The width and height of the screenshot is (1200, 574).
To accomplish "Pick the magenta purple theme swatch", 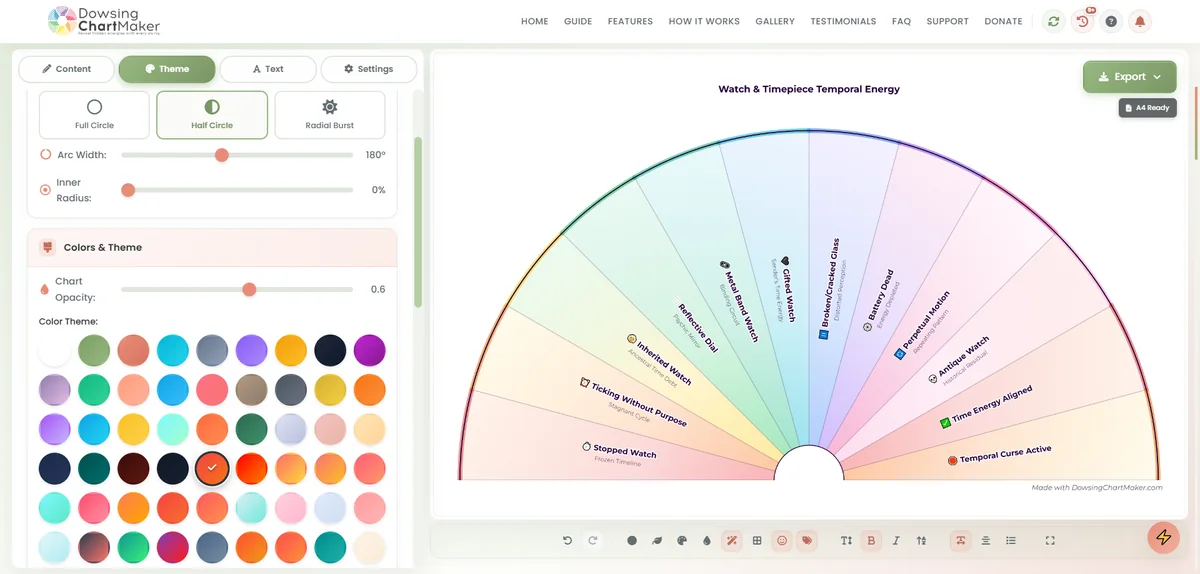I will pyautogui.click(x=369, y=350).
